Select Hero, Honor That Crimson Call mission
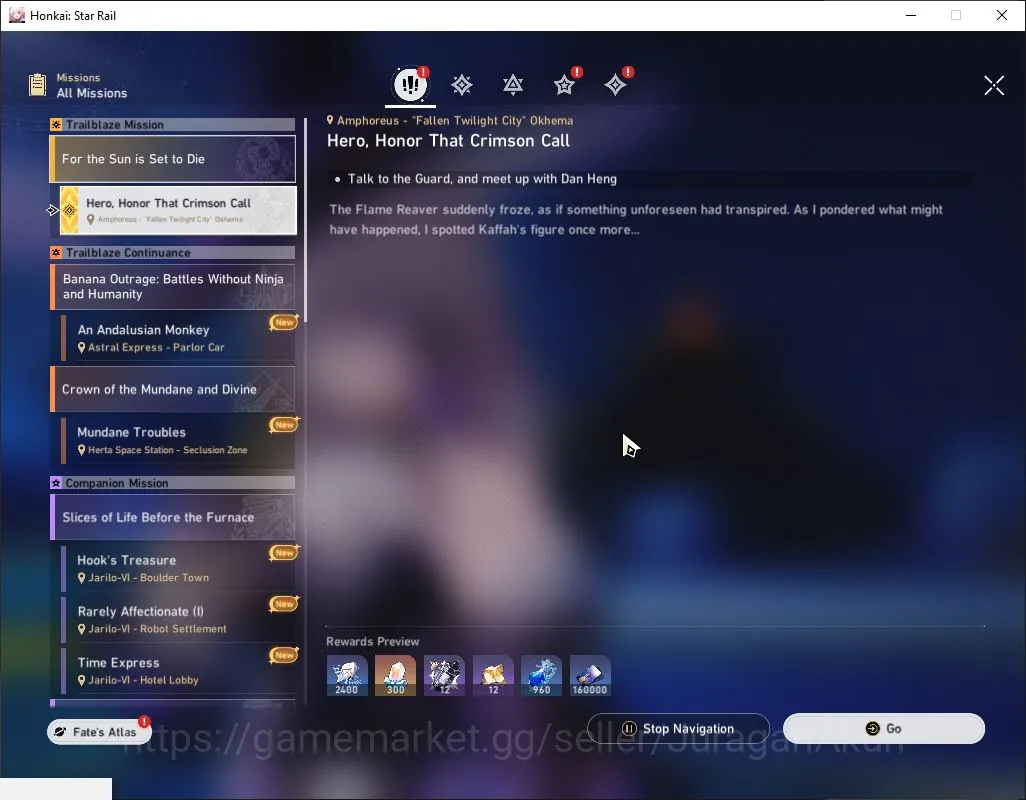1026x800 pixels. (178, 210)
